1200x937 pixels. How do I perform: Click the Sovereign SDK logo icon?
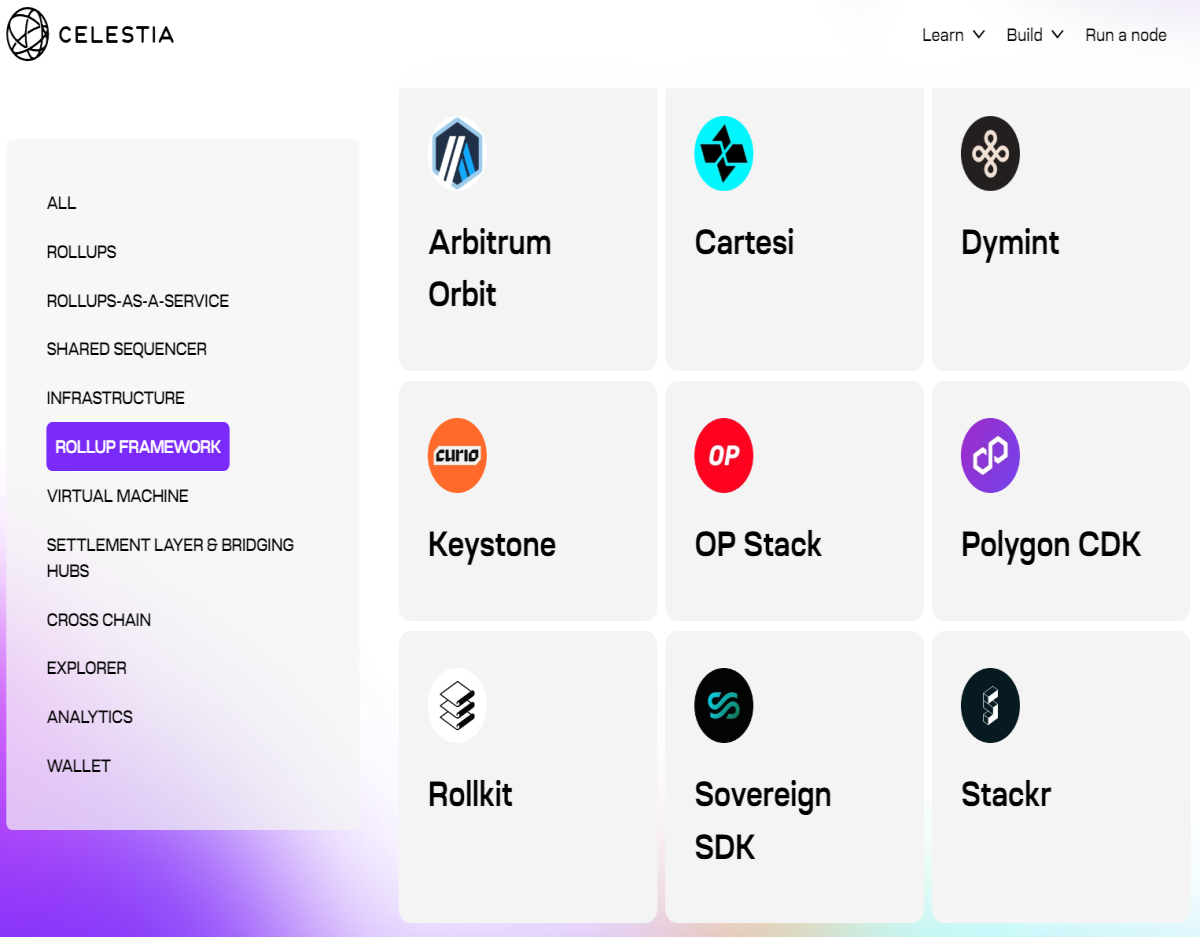[x=724, y=705]
